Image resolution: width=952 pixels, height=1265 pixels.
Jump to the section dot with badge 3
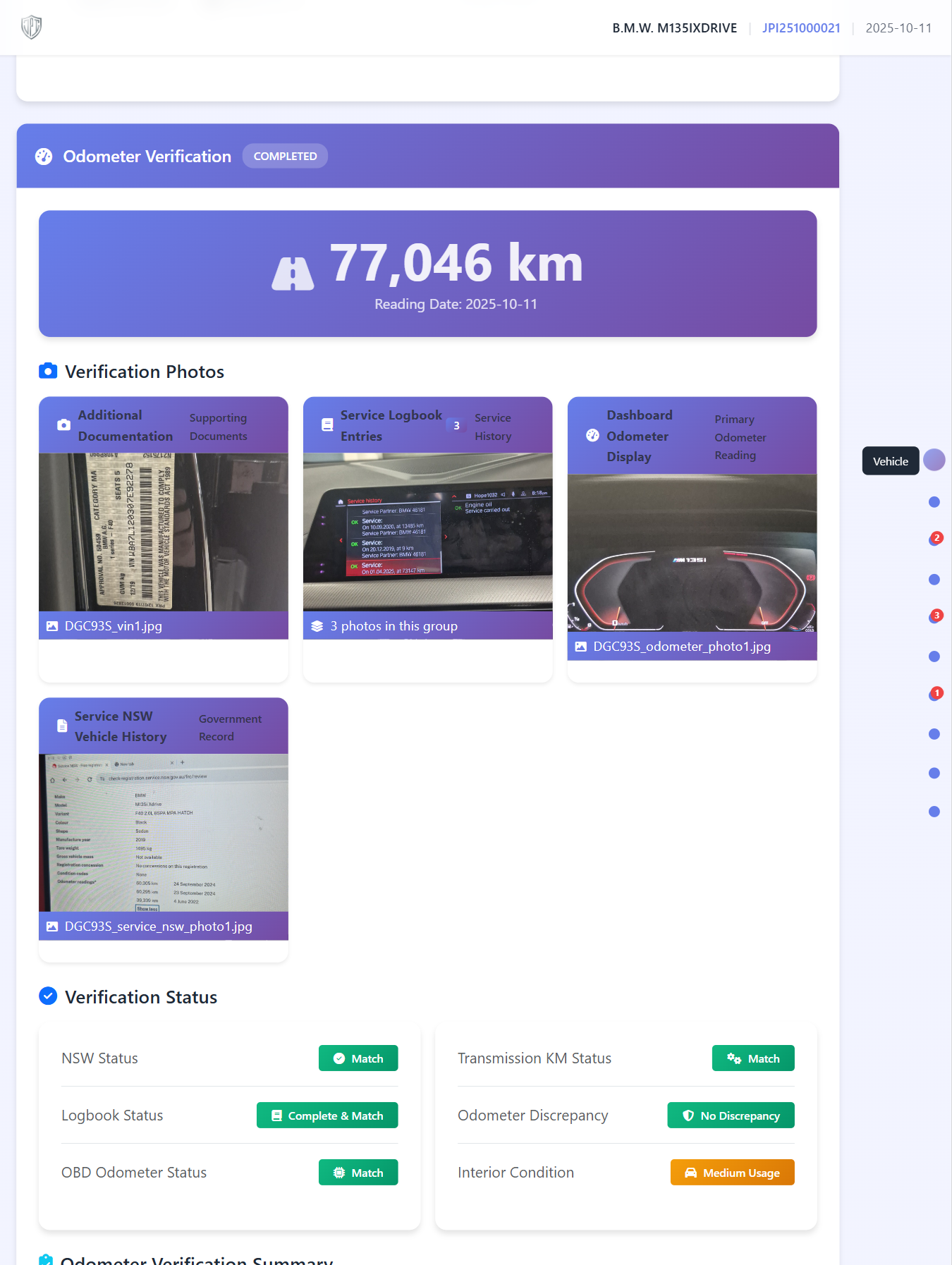click(x=934, y=618)
